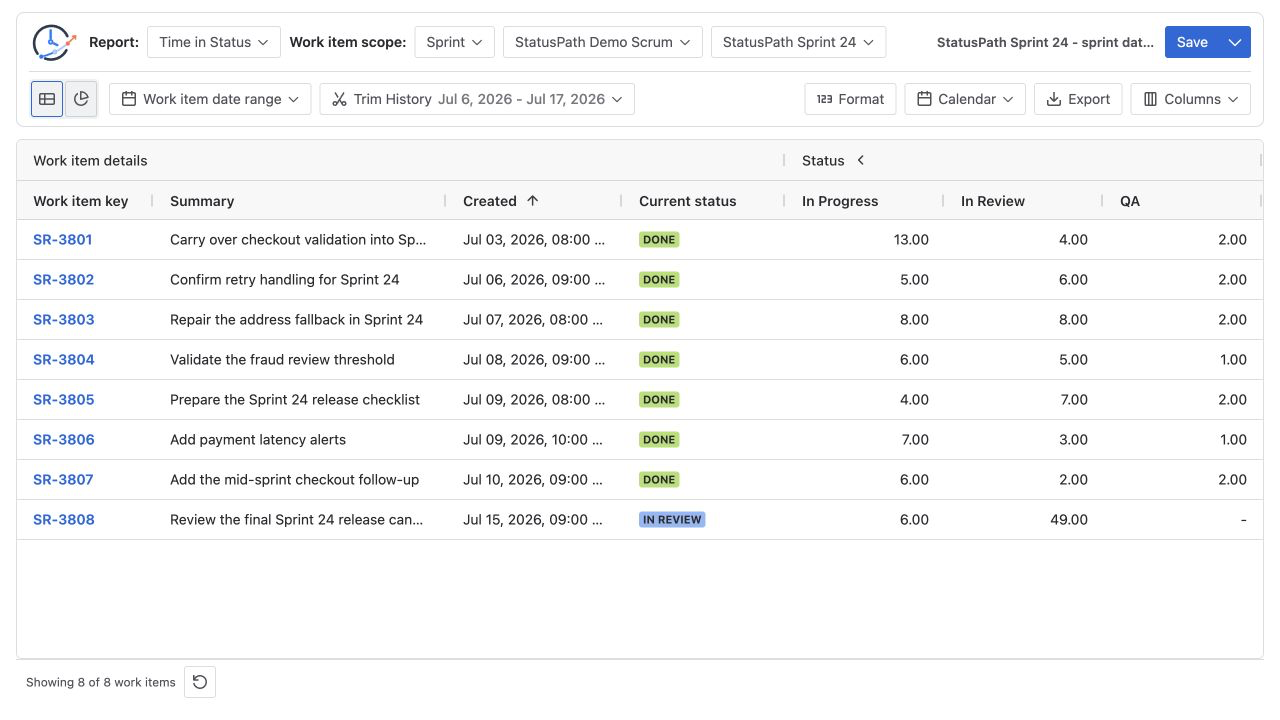Click the 7.00 In Review value for SR-3805

click(x=1073, y=400)
